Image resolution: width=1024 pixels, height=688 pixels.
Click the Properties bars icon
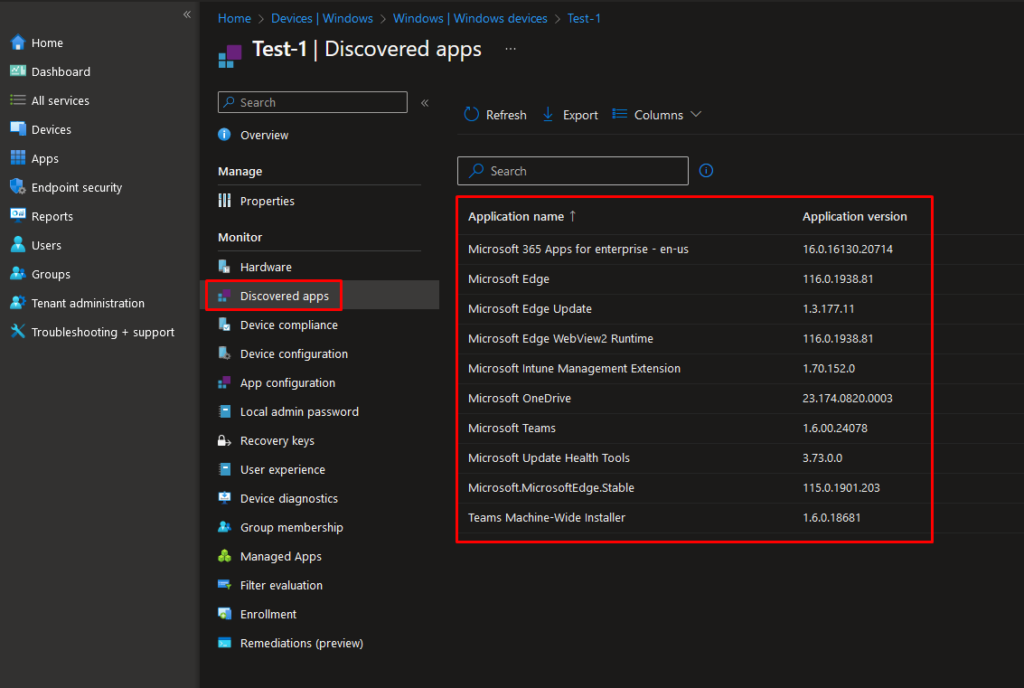pyautogui.click(x=224, y=200)
